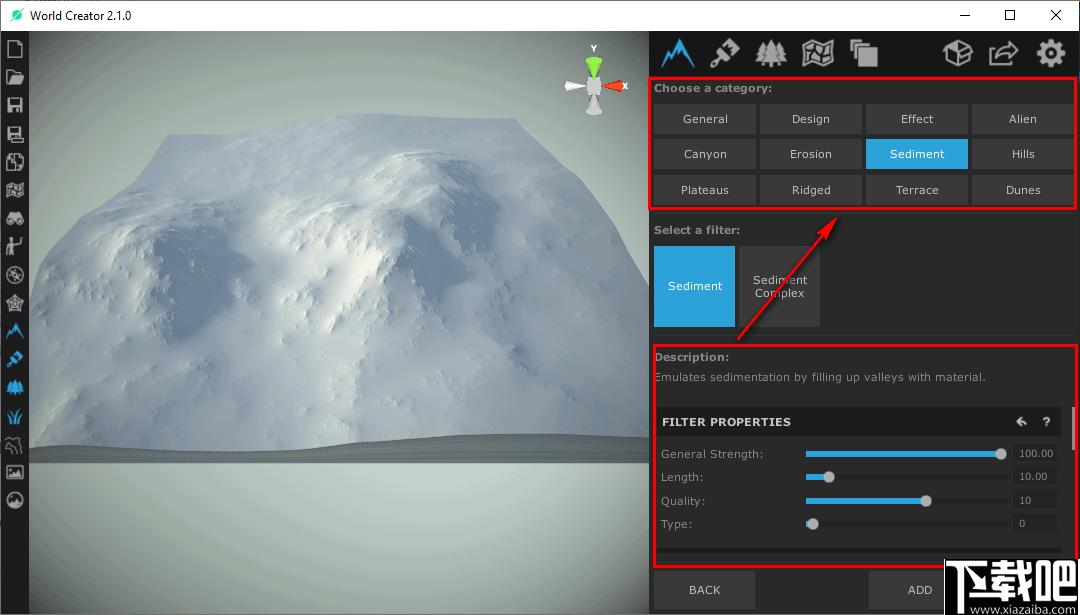Open a project with the folder icon
This screenshot has width=1080, height=615.
click(15, 77)
